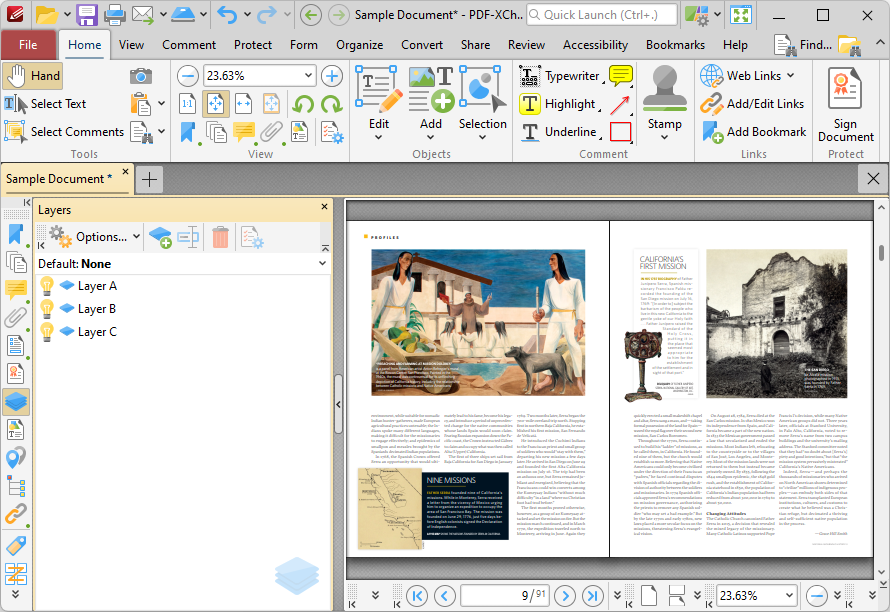Screen dimensions: 890x612
Task: Open the Web Links dropdown
Action: point(748,76)
